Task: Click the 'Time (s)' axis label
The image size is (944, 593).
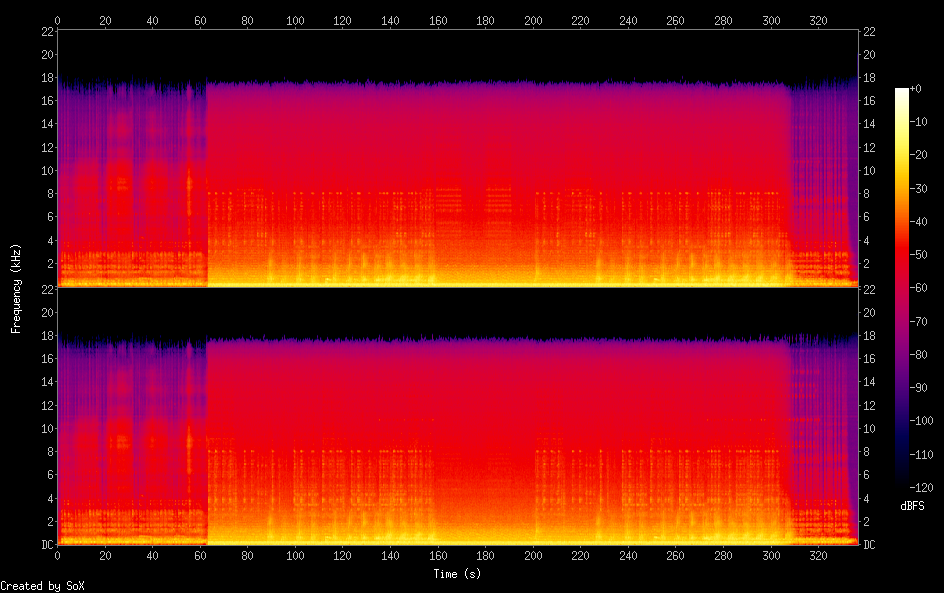Action: point(458,574)
